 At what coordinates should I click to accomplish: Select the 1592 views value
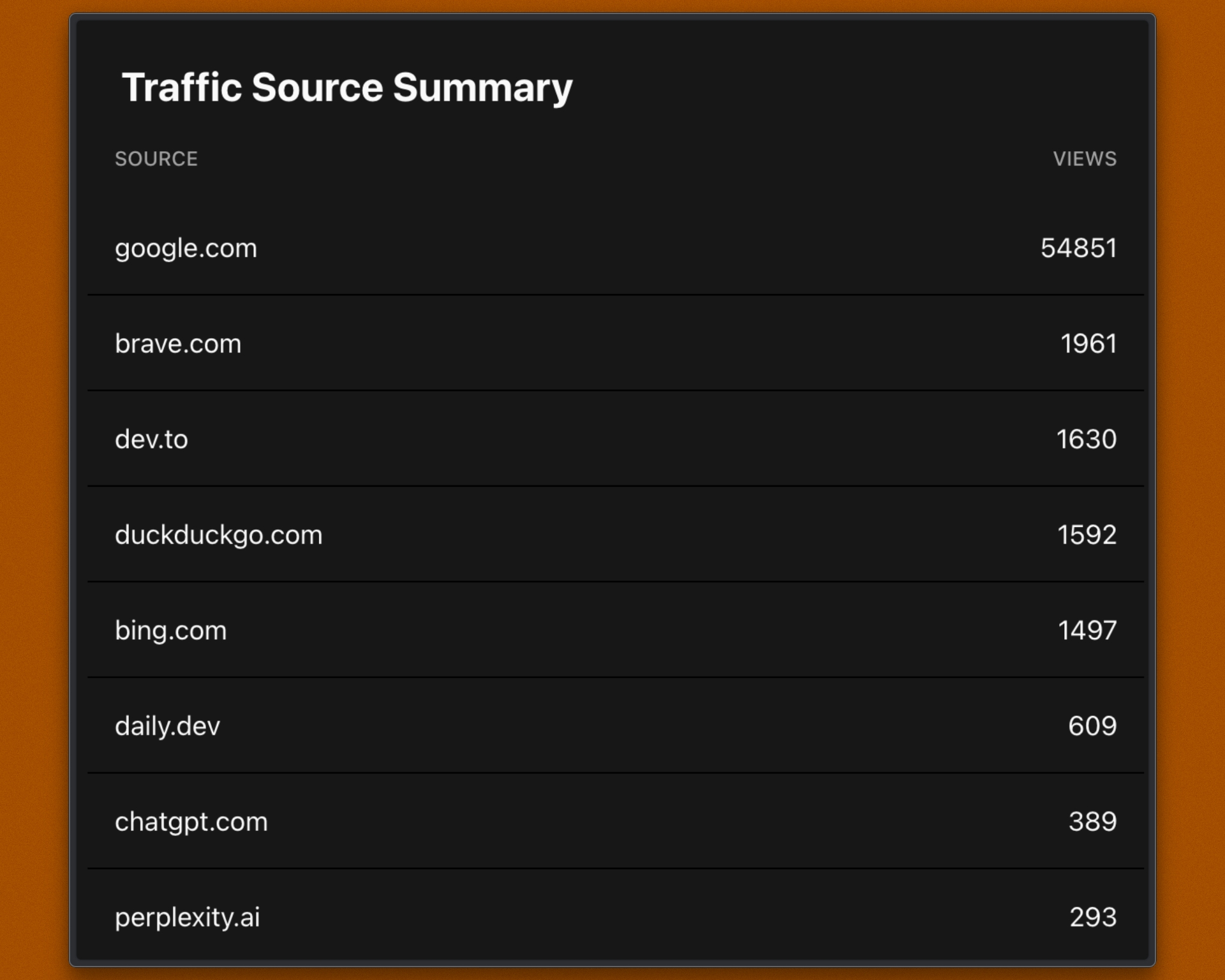pos(1087,535)
